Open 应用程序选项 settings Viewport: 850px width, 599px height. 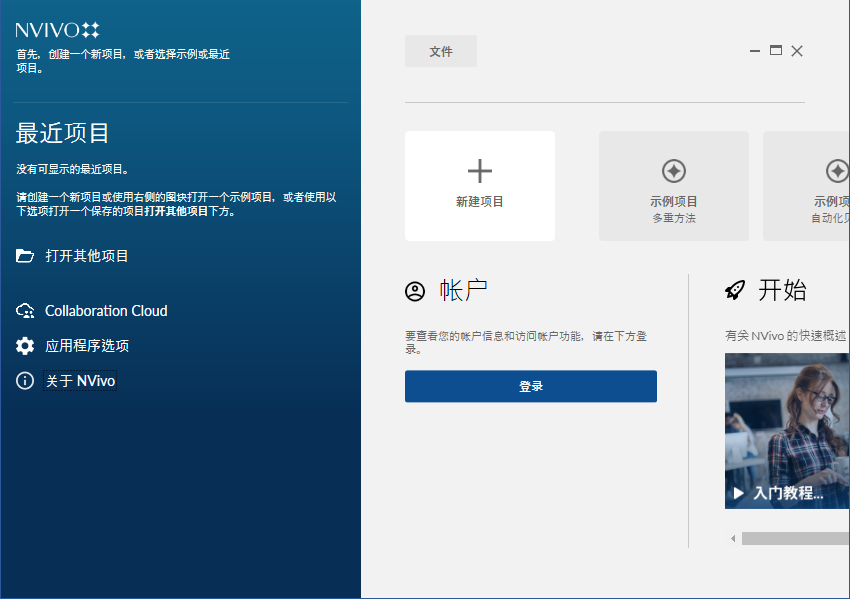(87, 346)
